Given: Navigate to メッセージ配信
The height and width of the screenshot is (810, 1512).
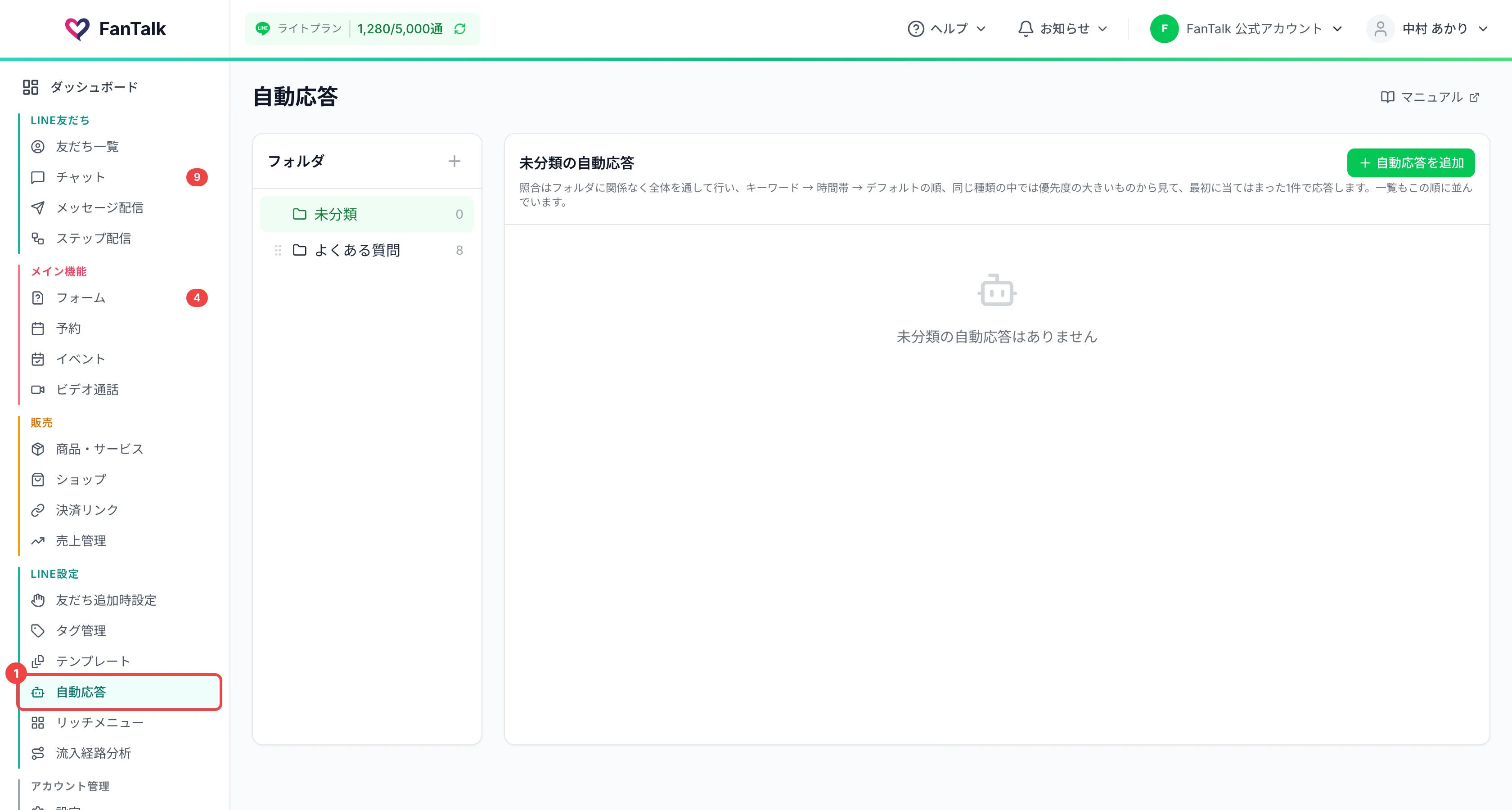Looking at the screenshot, I should click(x=120, y=208).
